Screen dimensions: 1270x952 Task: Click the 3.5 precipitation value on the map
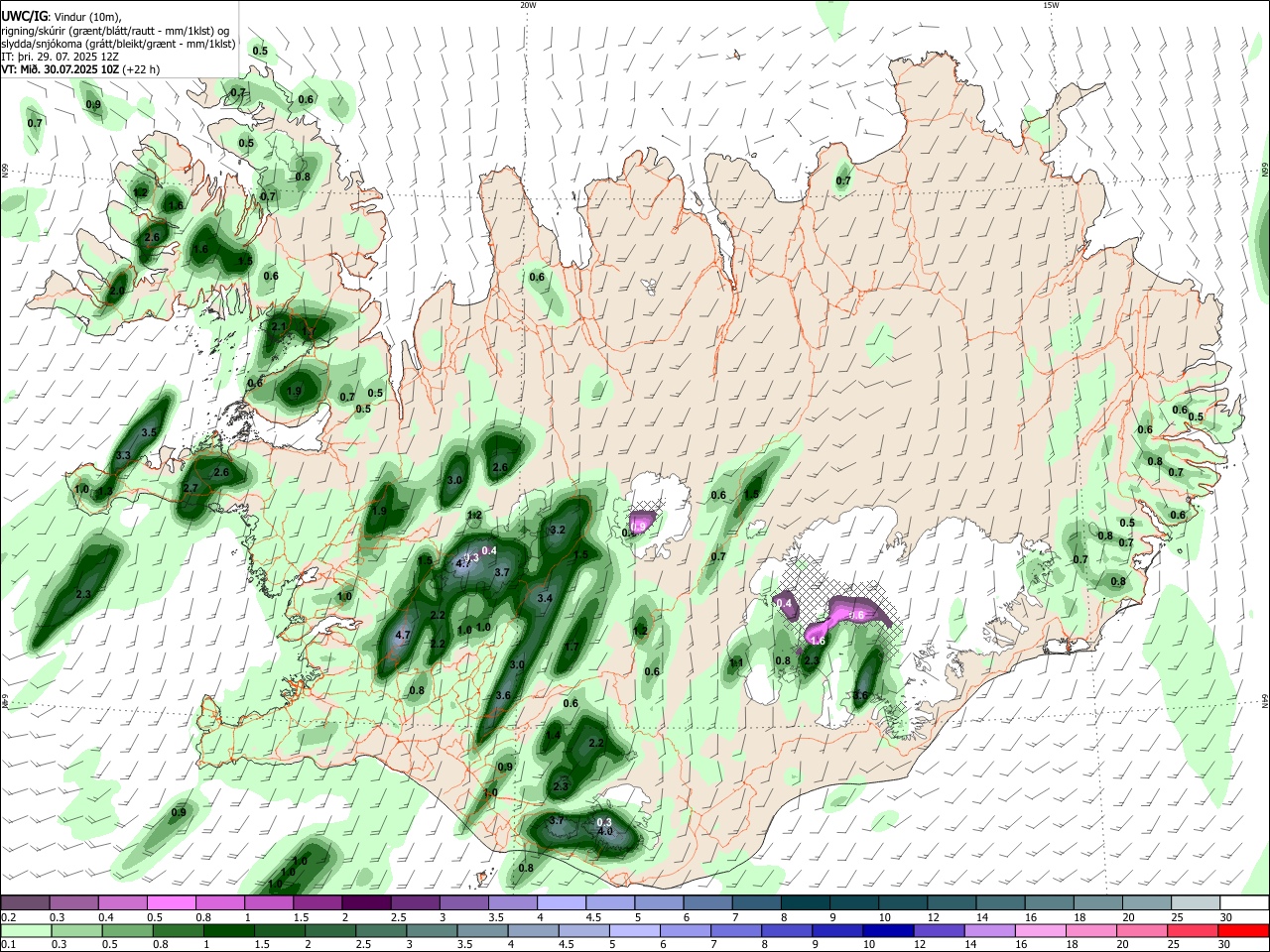coord(150,432)
